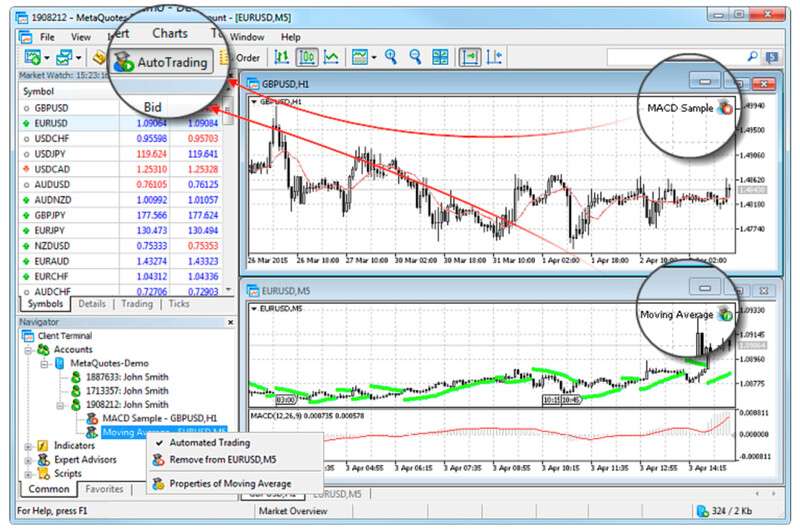Click the EURUSD,M5 chart window icon
This screenshot has width=800, height=532.
[253, 291]
